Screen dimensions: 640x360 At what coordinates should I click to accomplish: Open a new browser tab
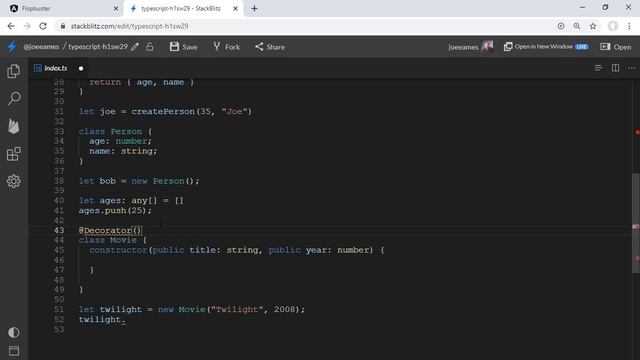coord(254,8)
